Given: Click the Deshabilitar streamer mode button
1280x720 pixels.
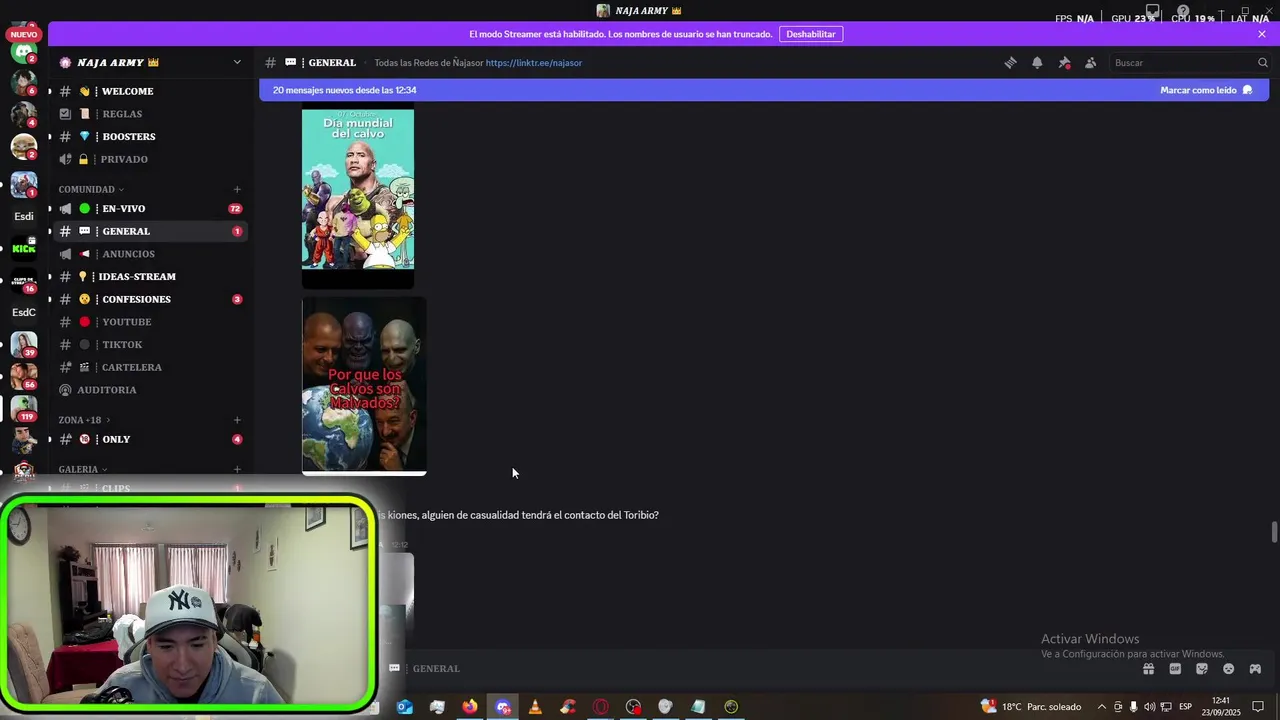Looking at the screenshot, I should 810,34.
